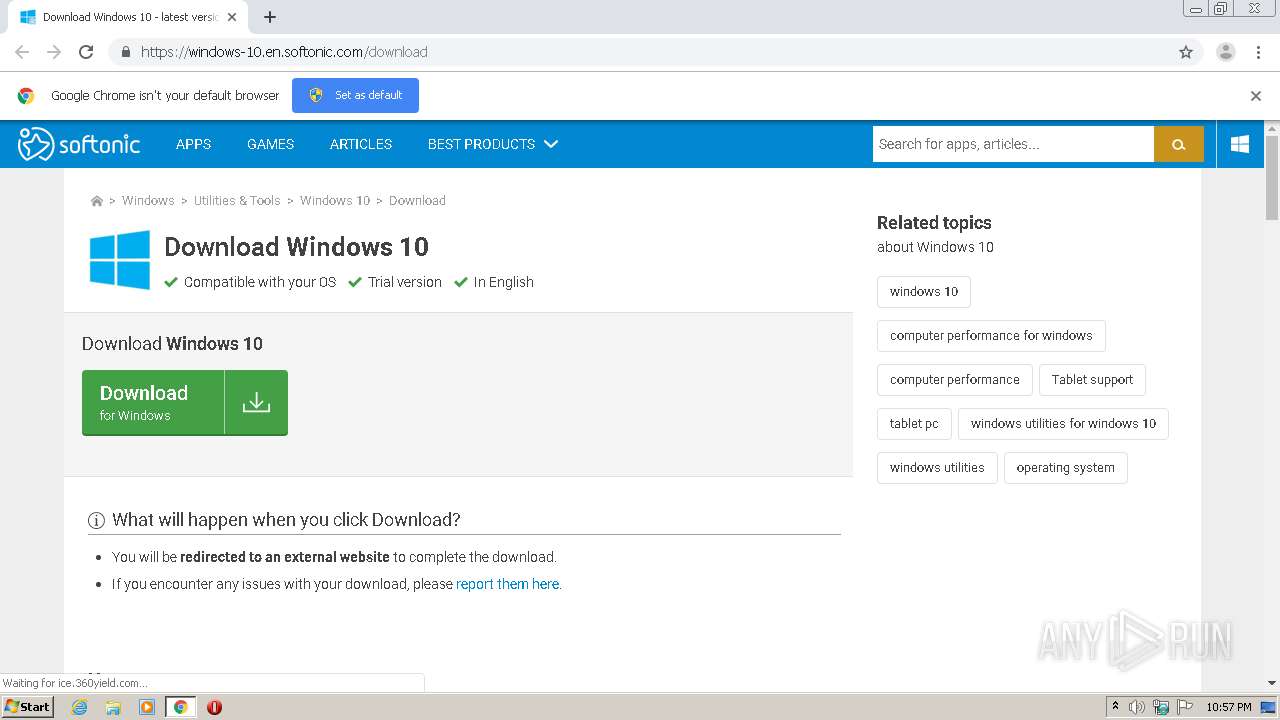
Task: Click the download arrow icon on green button
Action: click(256, 402)
